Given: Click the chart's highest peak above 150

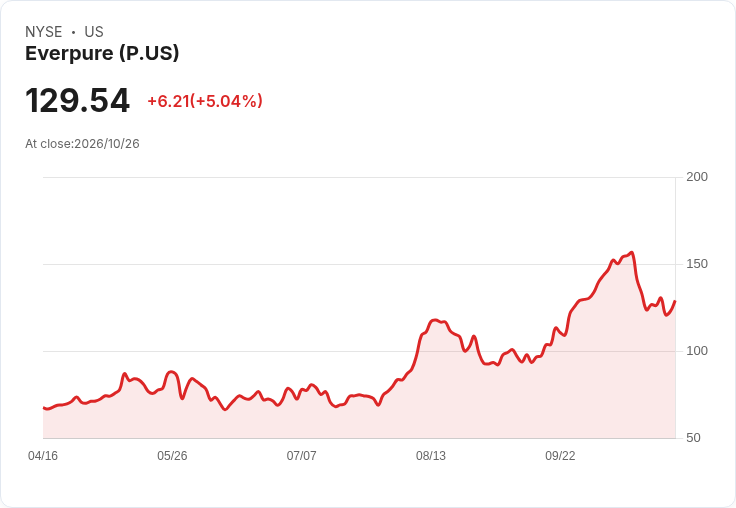Looking at the screenshot, I should click(632, 253).
